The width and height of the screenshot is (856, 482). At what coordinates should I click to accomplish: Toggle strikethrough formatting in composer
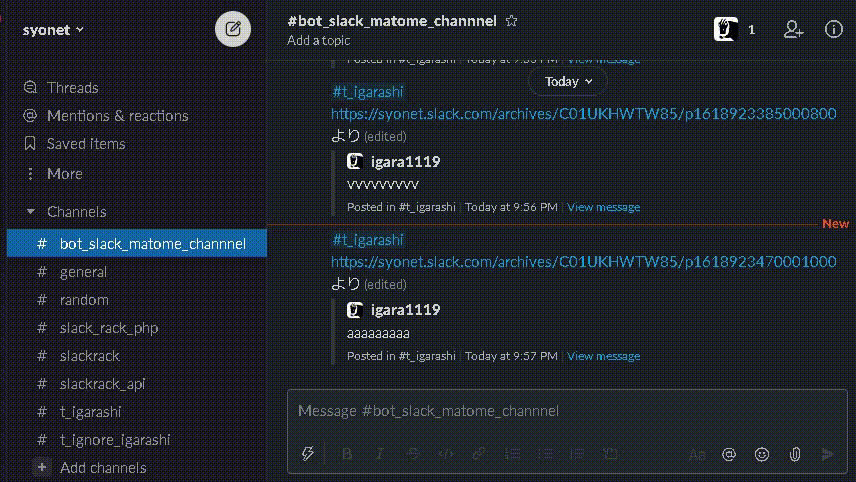click(413, 454)
